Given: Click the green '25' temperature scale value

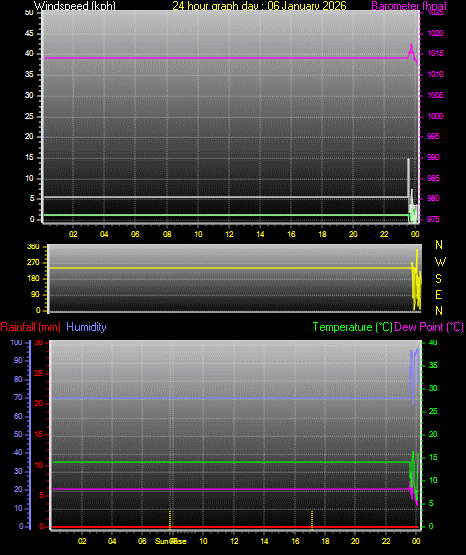Looking at the screenshot, I should coord(433,411).
